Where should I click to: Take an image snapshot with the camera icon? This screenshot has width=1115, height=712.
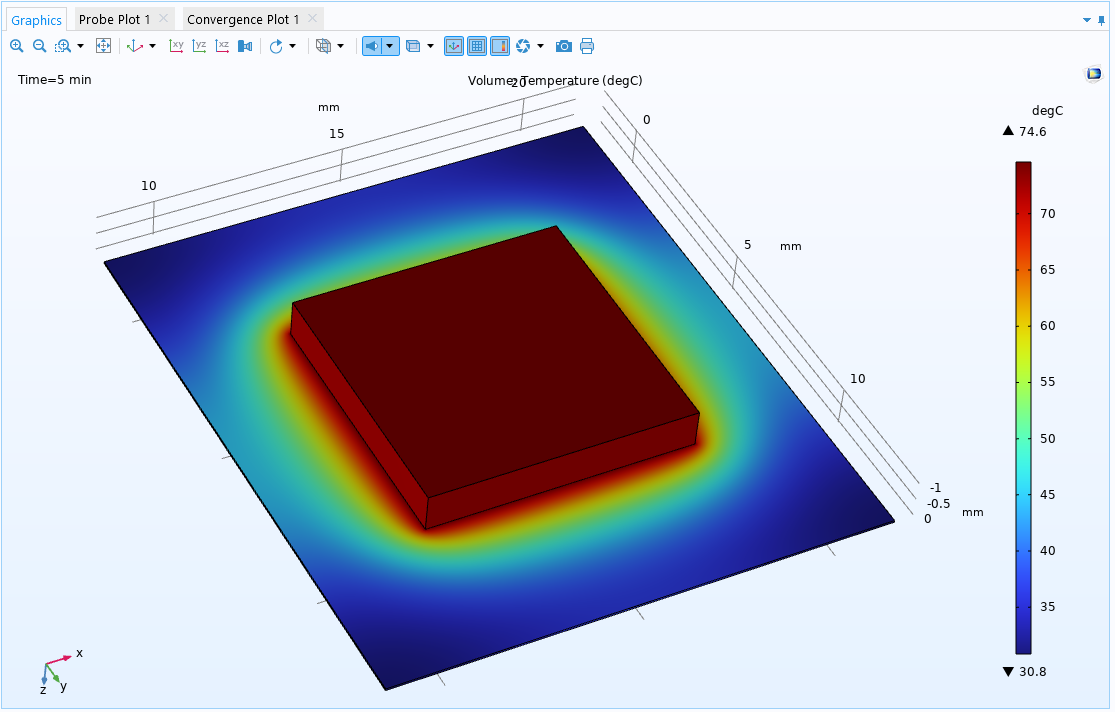(x=564, y=46)
